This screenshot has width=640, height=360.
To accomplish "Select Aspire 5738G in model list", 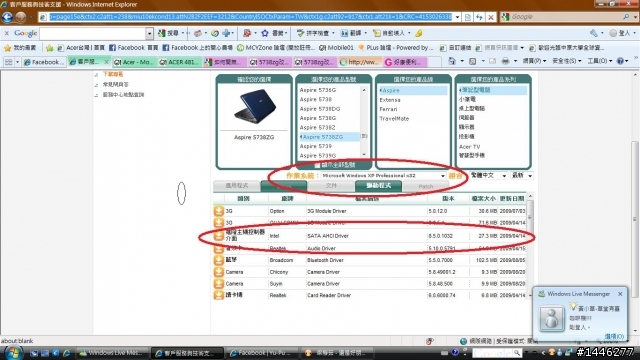I will [318, 118].
